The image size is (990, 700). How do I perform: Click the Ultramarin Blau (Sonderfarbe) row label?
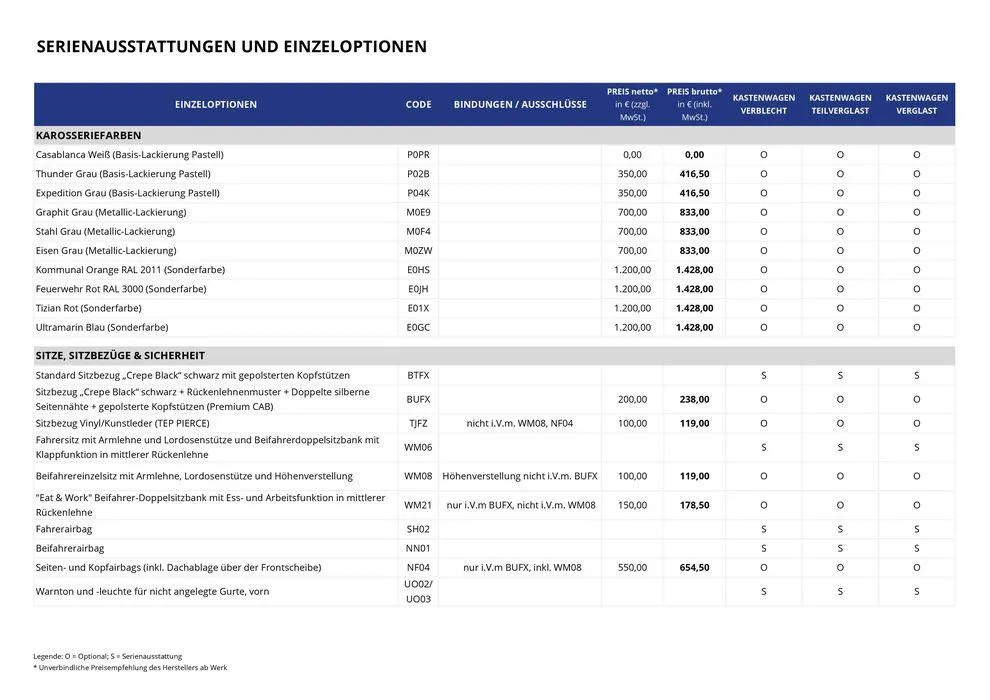[101, 327]
